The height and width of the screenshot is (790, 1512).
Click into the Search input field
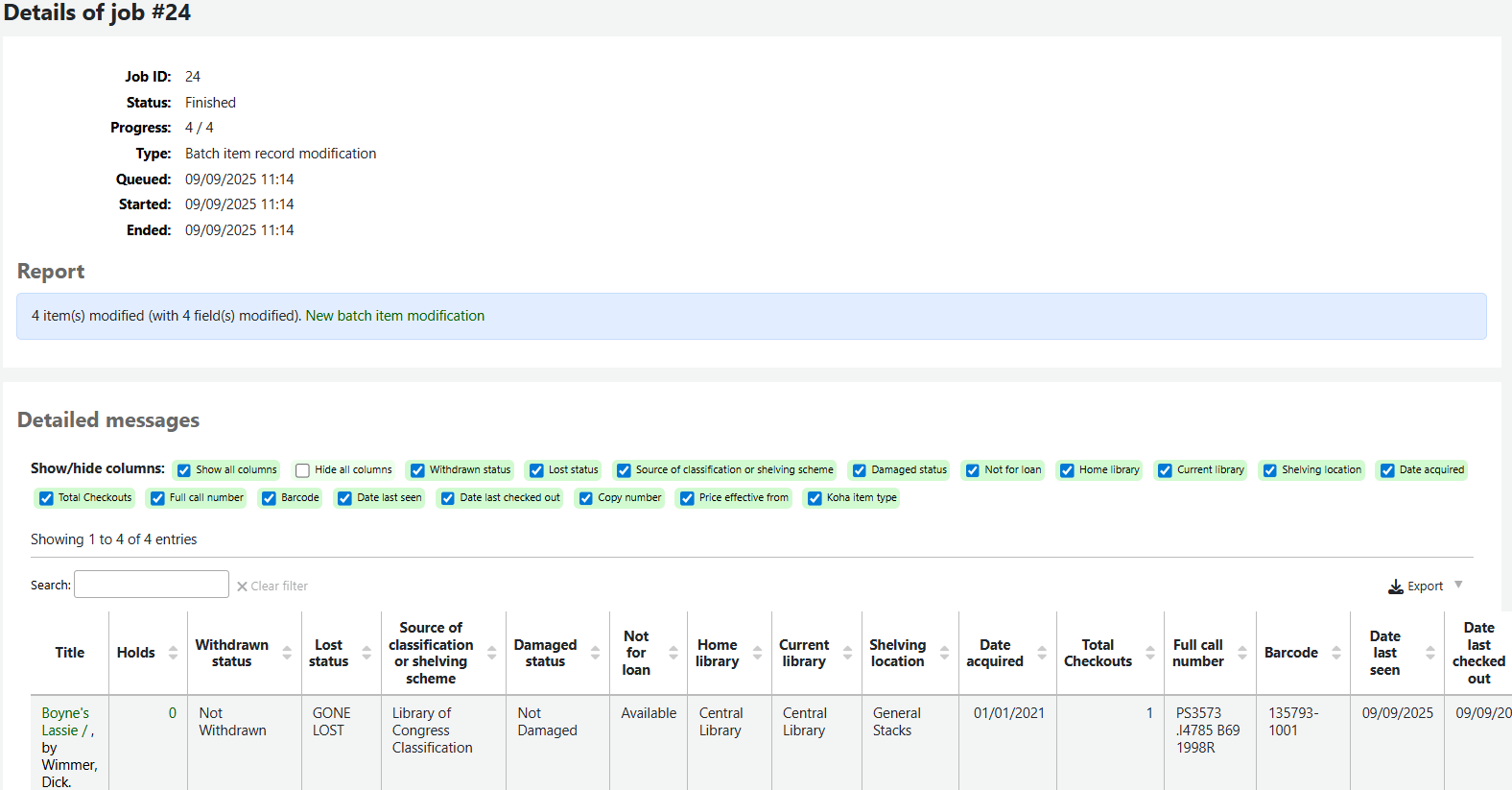pyautogui.click(x=152, y=585)
